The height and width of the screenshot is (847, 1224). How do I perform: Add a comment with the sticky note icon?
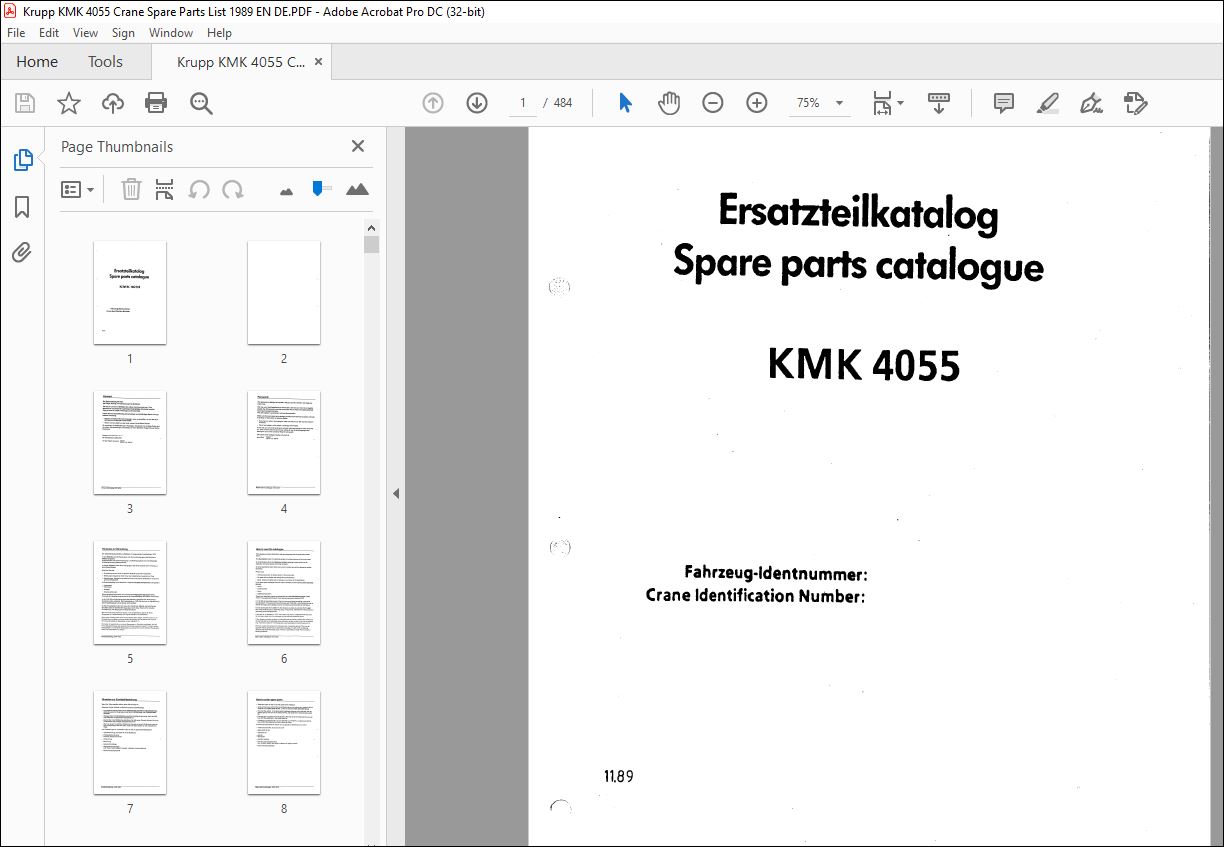[x=1004, y=103]
